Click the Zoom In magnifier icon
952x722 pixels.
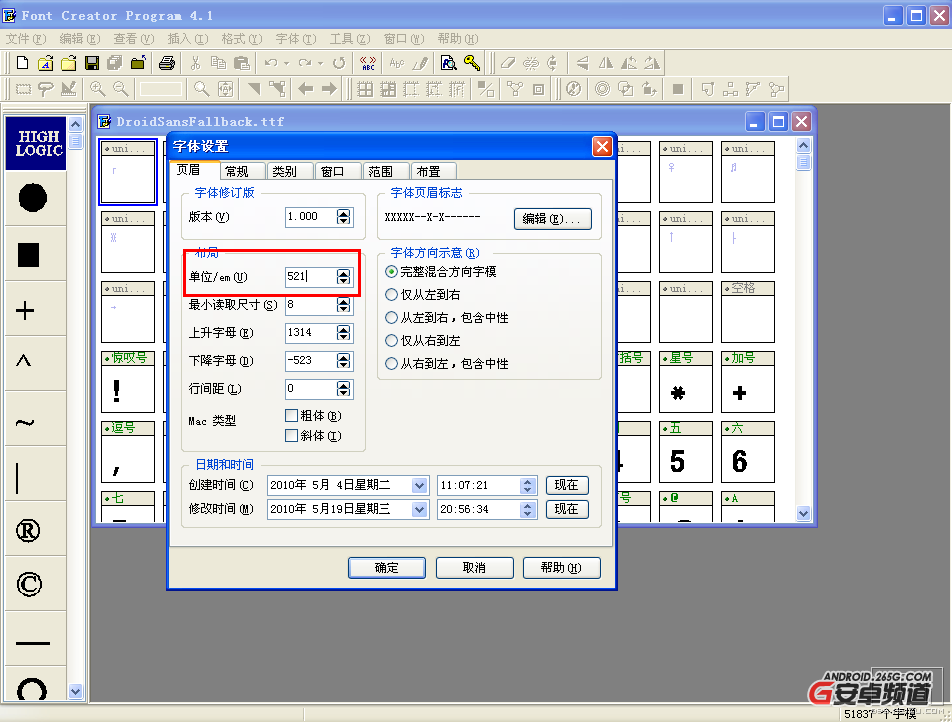coord(96,88)
